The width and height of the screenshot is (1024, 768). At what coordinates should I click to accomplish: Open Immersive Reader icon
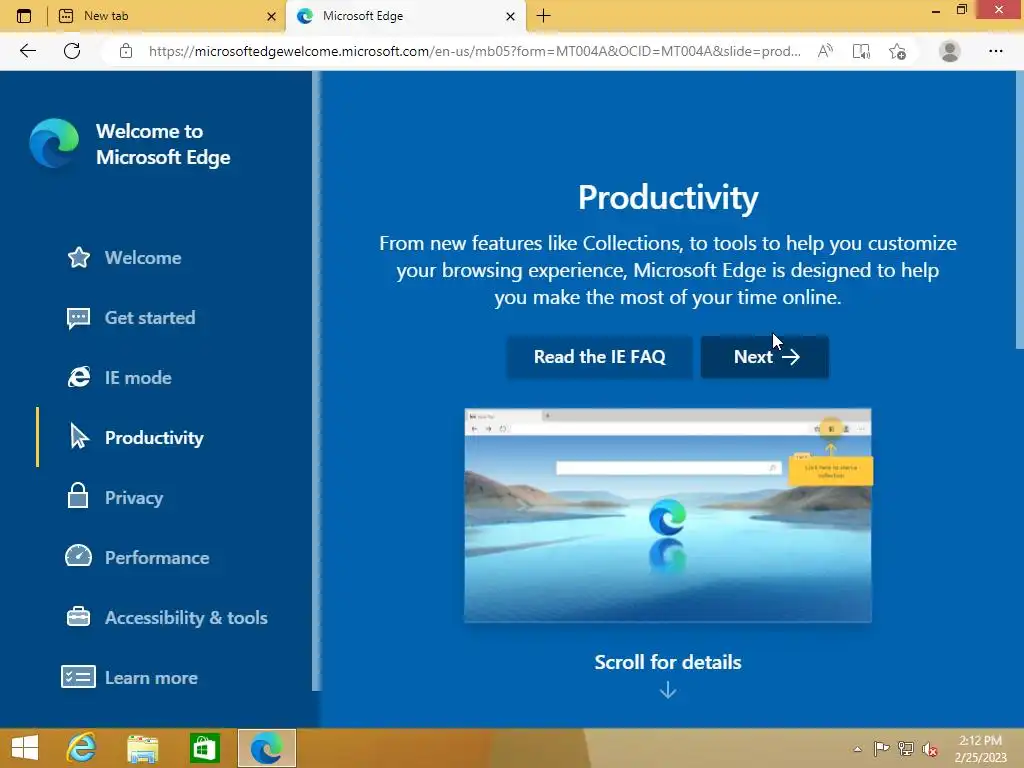[861, 51]
